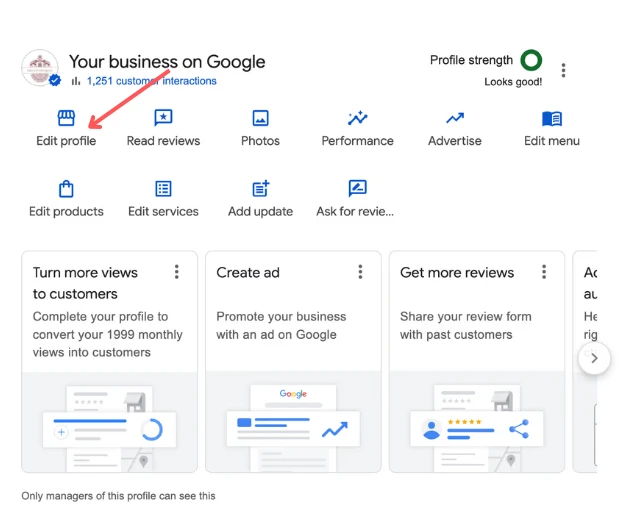Click the bar chart icon beside interactions
Viewport: 632px width, 527px height.
coord(76,81)
